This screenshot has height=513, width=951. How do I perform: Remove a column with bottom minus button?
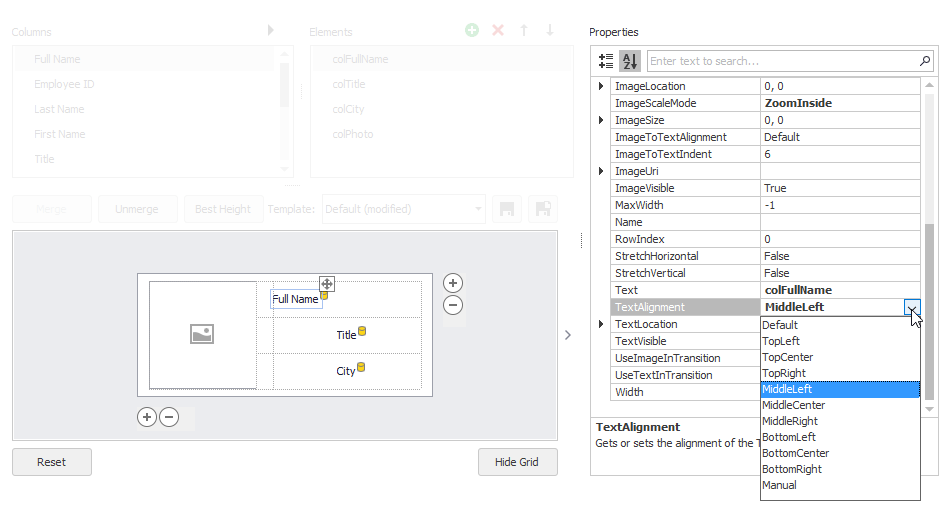click(x=169, y=417)
